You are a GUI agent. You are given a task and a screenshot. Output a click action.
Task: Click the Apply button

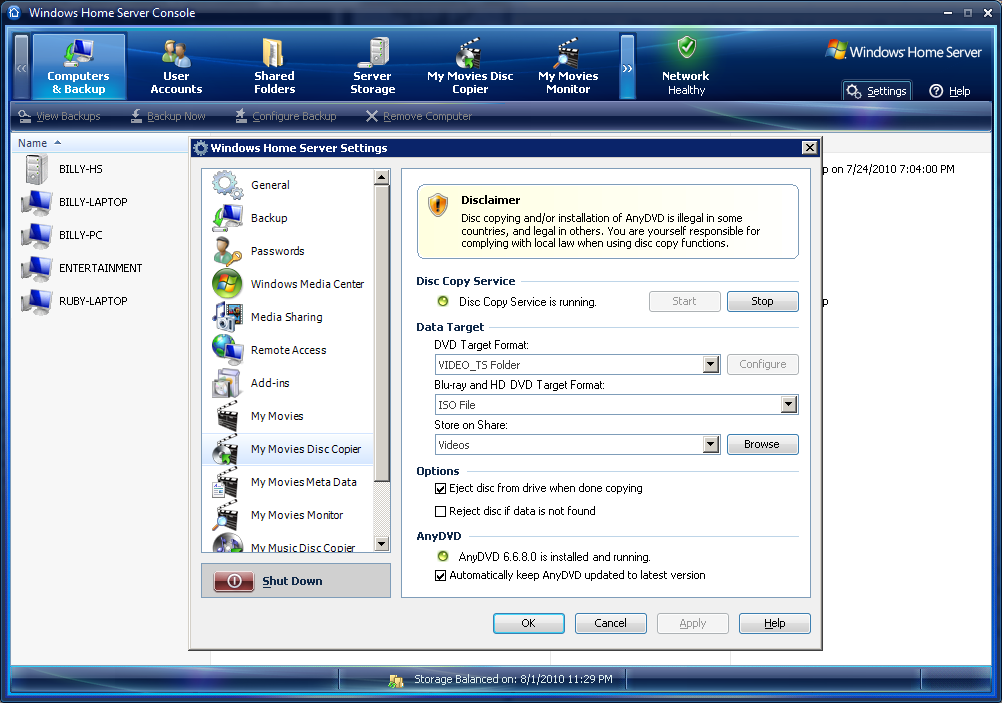[x=693, y=623]
